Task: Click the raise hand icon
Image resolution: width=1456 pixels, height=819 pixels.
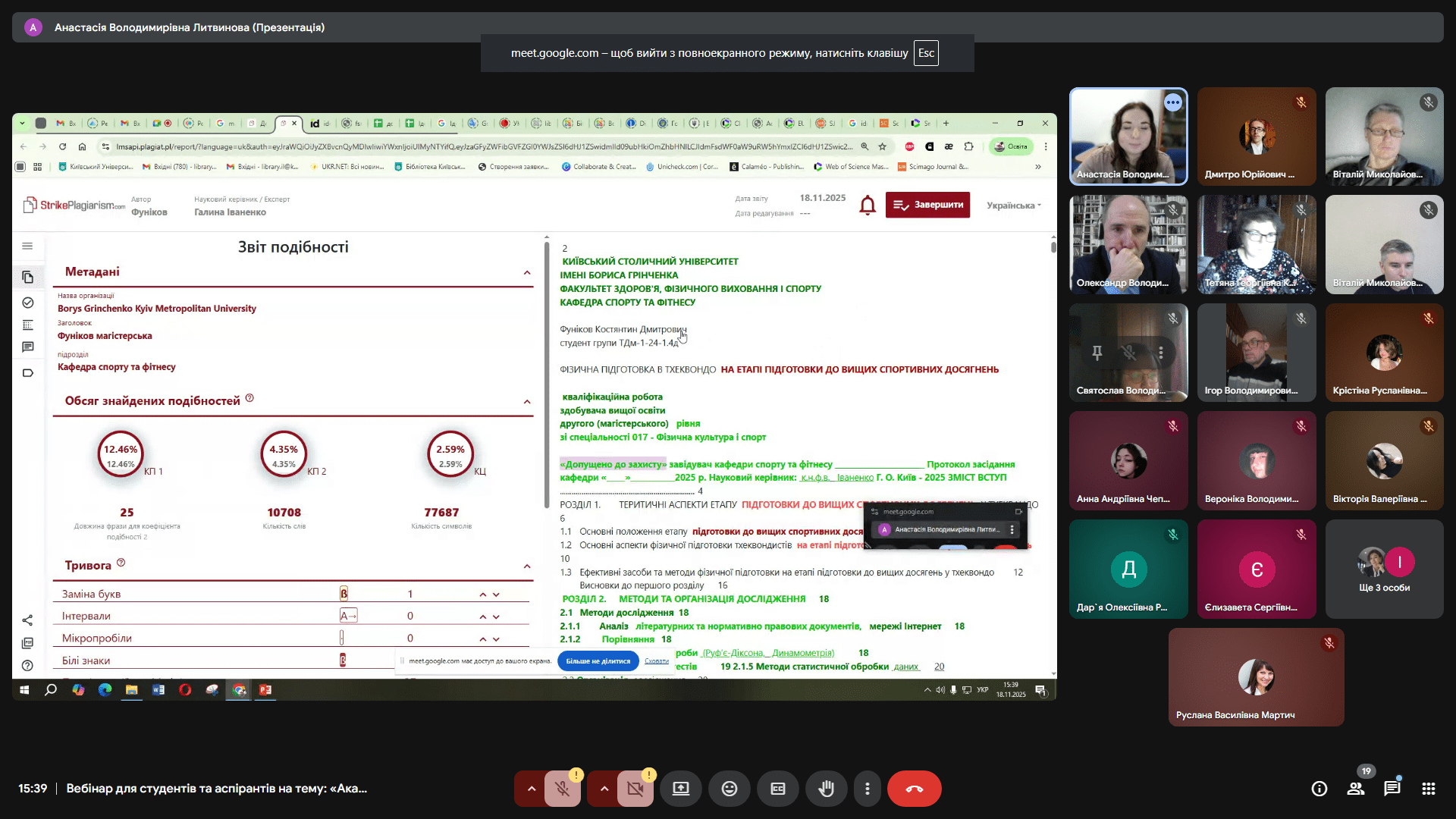Action: pyautogui.click(x=826, y=789)
